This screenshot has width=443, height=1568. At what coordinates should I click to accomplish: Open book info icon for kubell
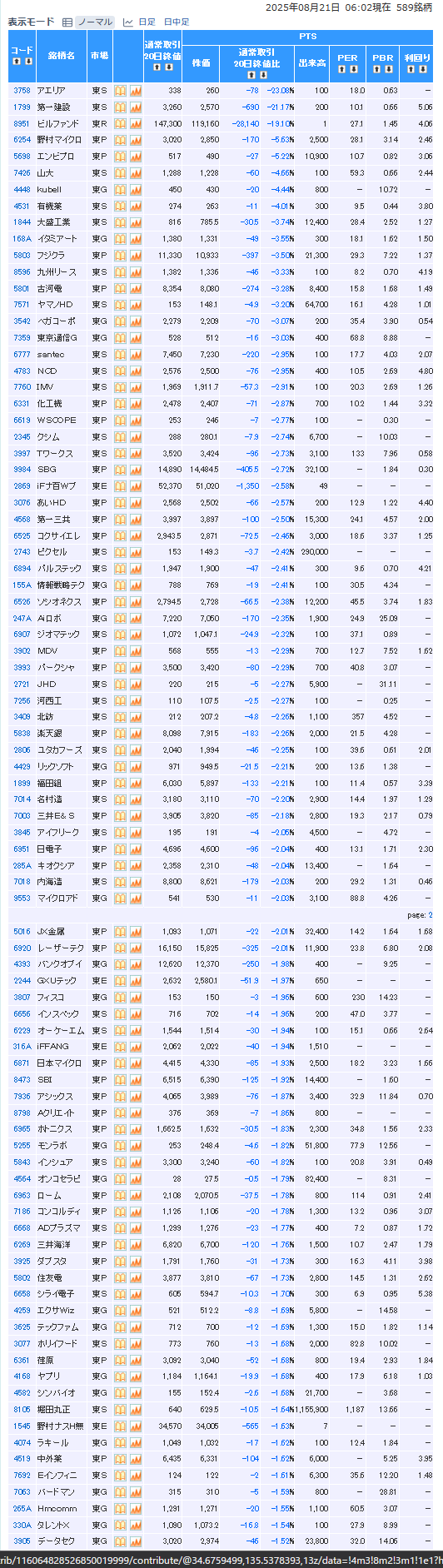pos(120,190)
